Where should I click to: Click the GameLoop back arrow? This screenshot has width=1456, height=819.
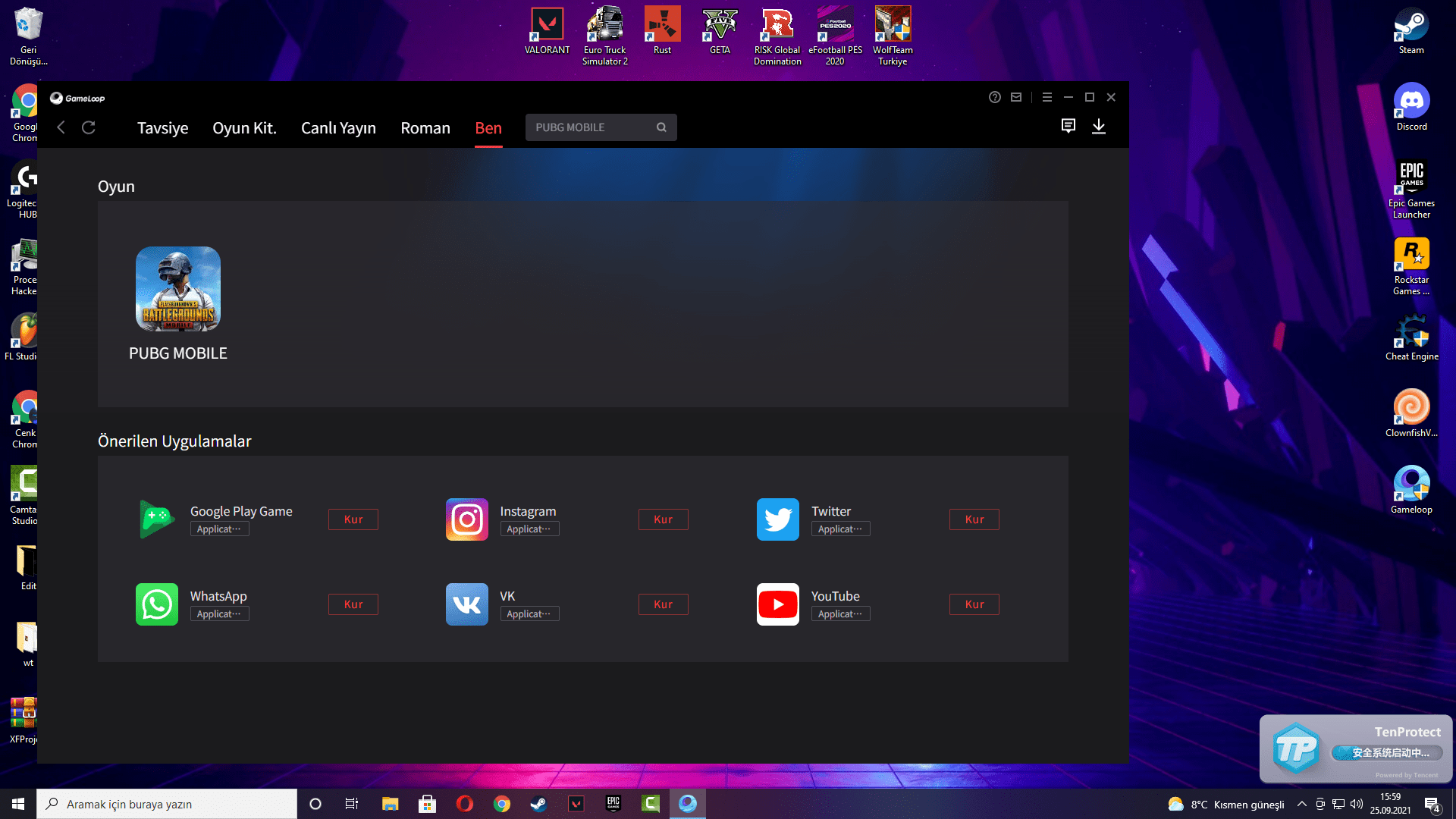pos(61,127)
